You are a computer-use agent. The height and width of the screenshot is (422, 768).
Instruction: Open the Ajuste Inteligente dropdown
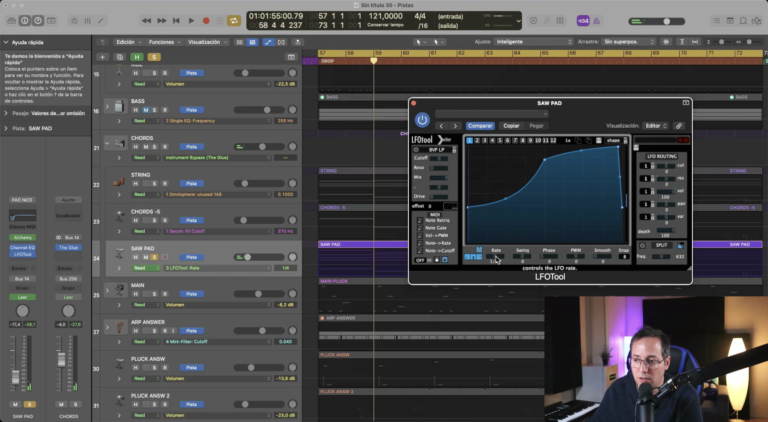[x=533, y=42]
